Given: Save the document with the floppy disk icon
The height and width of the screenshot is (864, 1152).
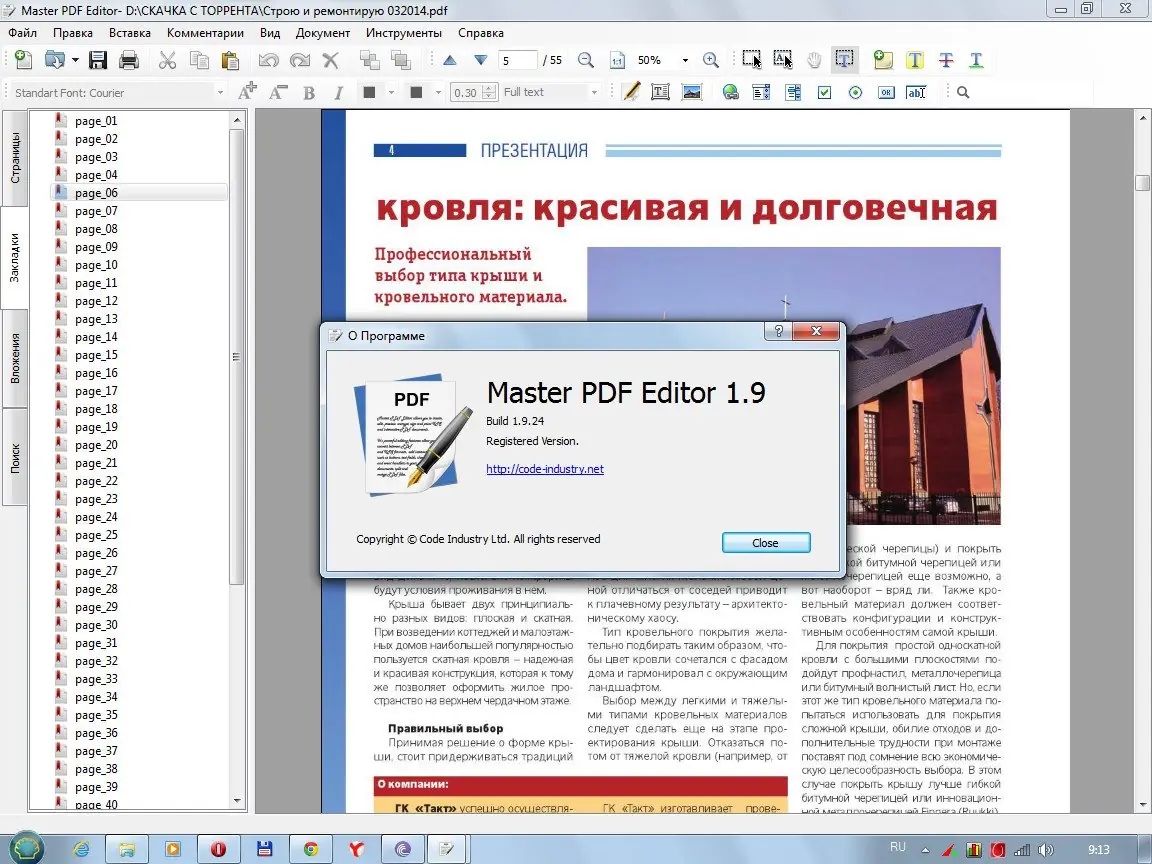Looking at the screenshot, I should point(98,60).
